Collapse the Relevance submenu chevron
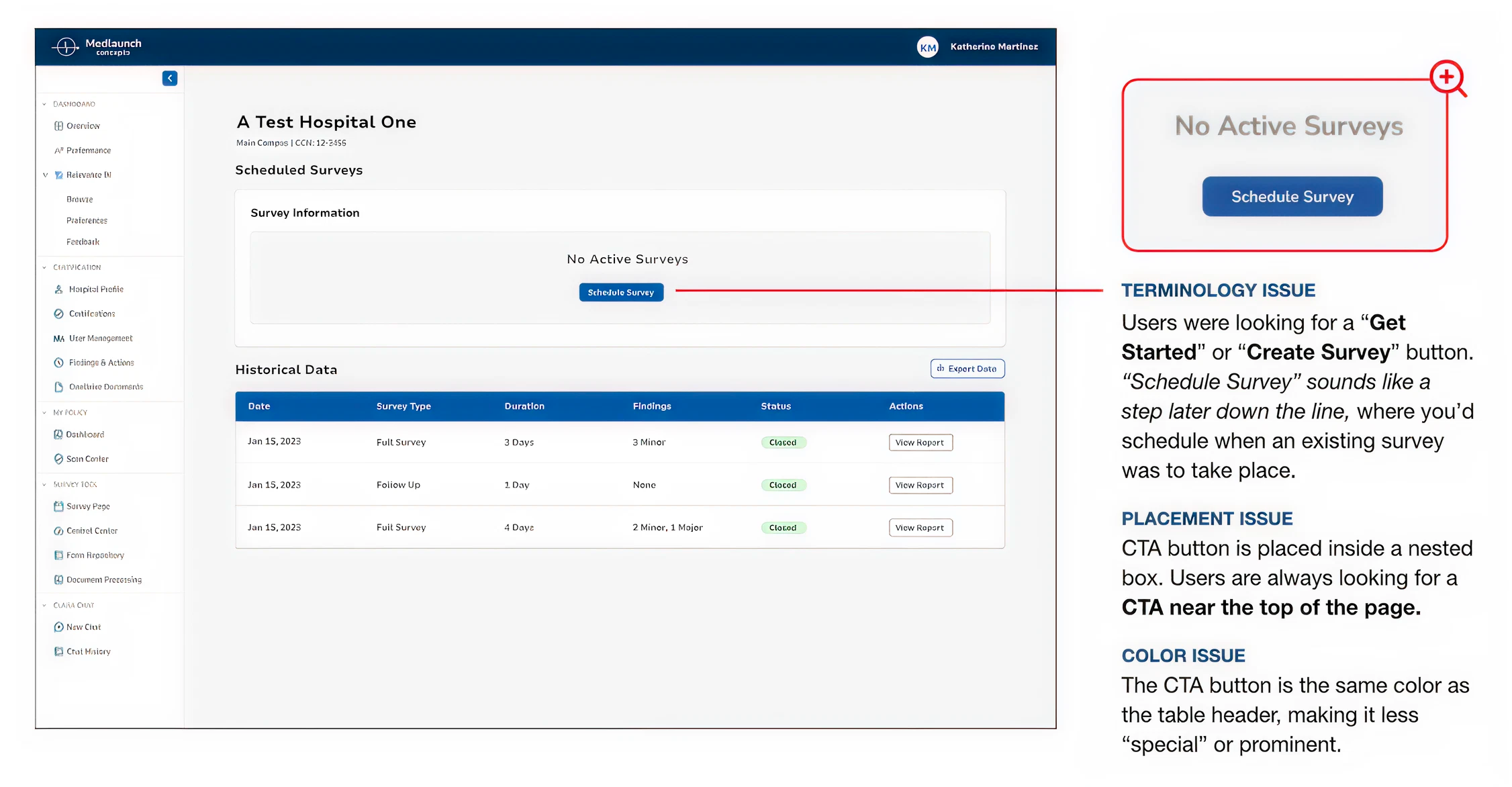 (45, 175)
